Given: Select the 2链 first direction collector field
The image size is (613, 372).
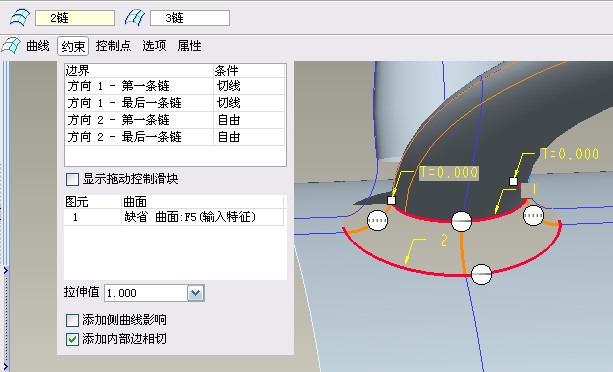Looking at the screenshot, I should [x=75, y=18].
